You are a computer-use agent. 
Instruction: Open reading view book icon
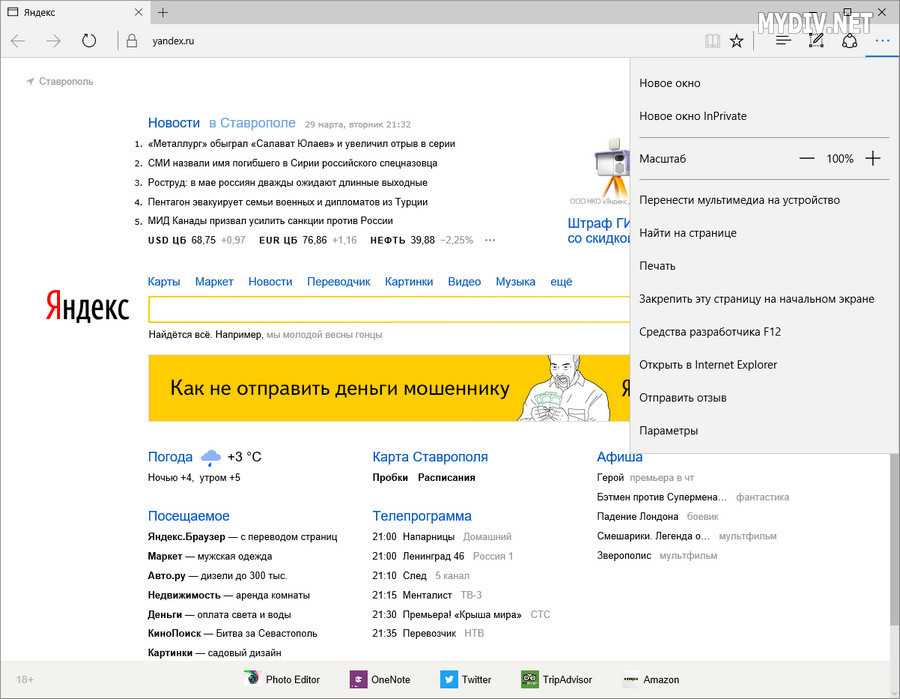click(x=712, y=41)
